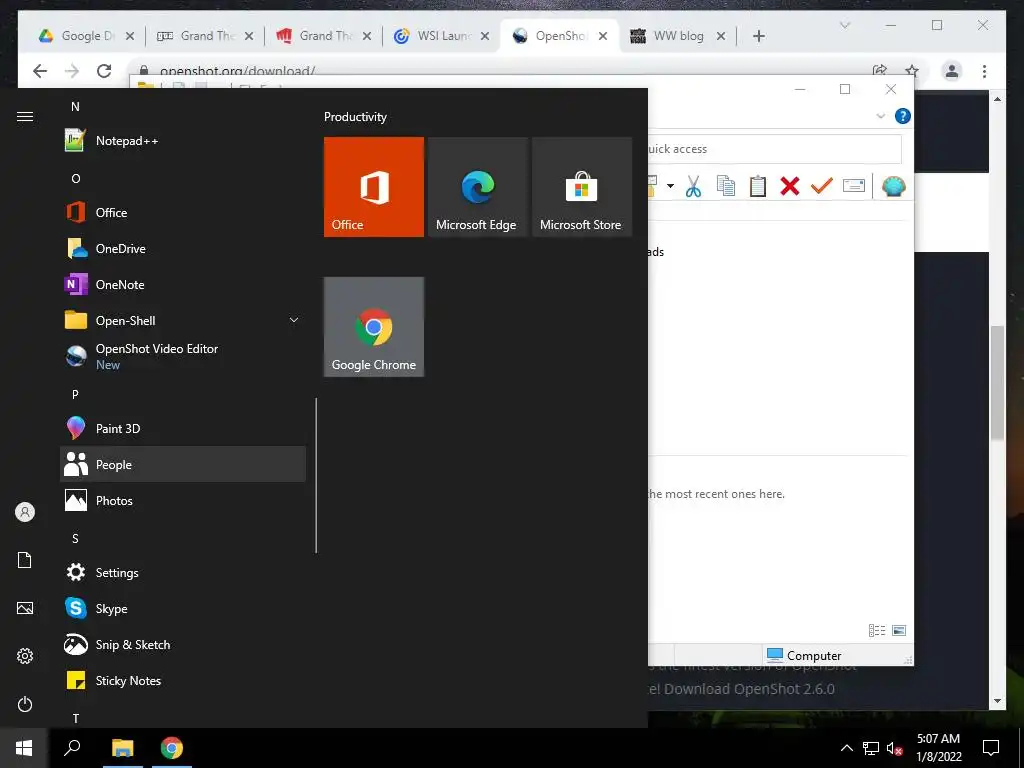Viewport: 1024px width, 768px height.
Task: Click the orange checkmark icon in Explorer toolbar
Action: point(822,186)
